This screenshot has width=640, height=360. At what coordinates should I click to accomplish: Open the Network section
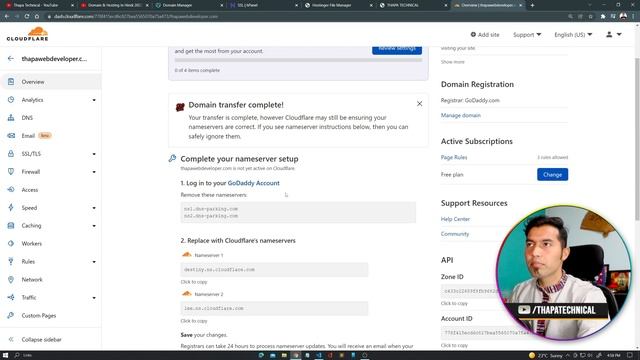32,280
